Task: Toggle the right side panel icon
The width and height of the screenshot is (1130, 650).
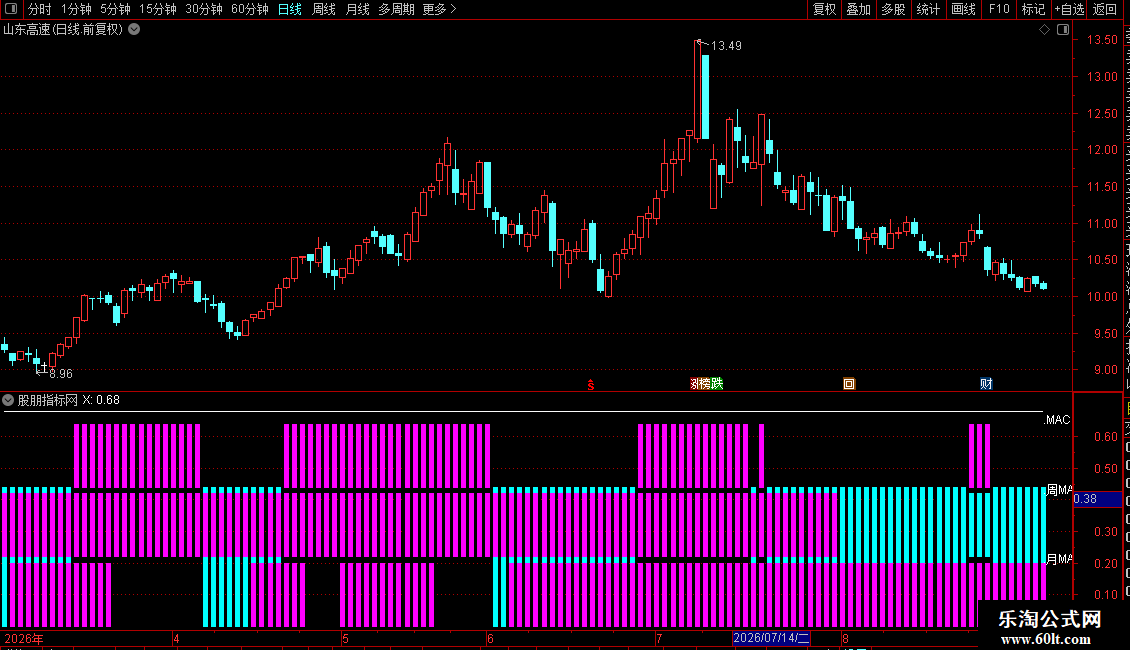Action: [1063, 30]
